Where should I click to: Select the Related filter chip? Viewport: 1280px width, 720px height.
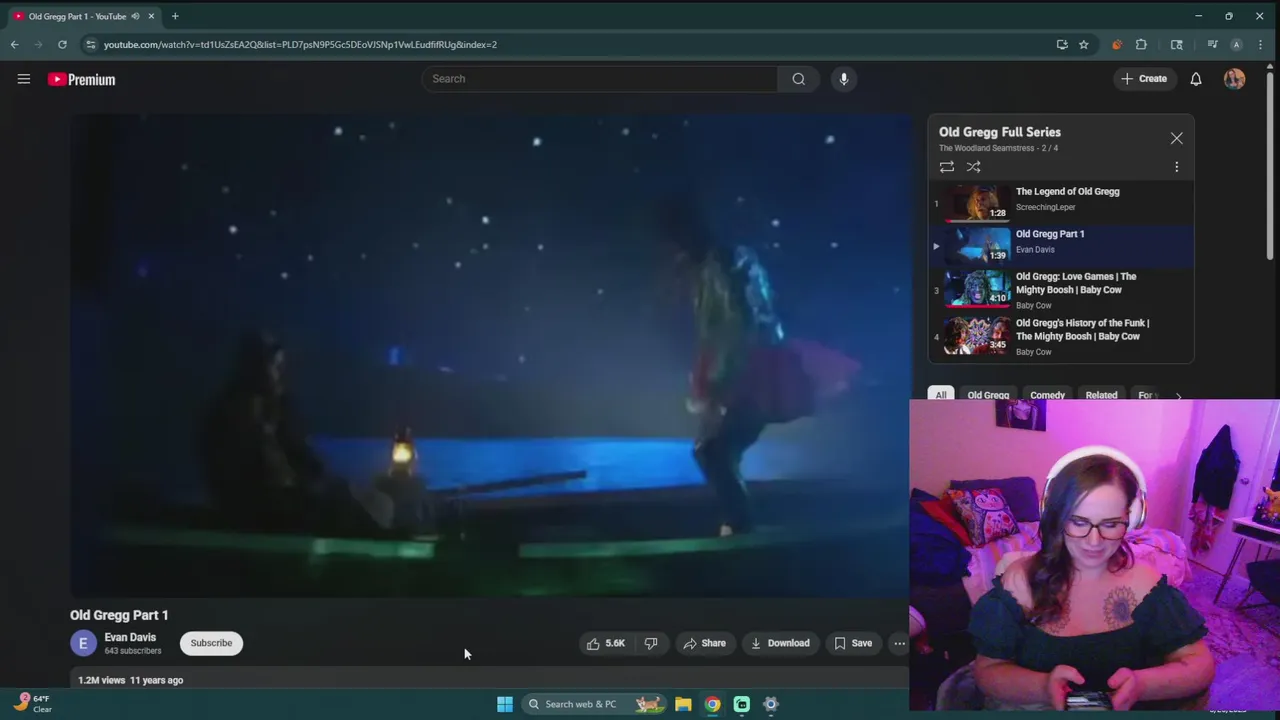tap(1101, 395)
